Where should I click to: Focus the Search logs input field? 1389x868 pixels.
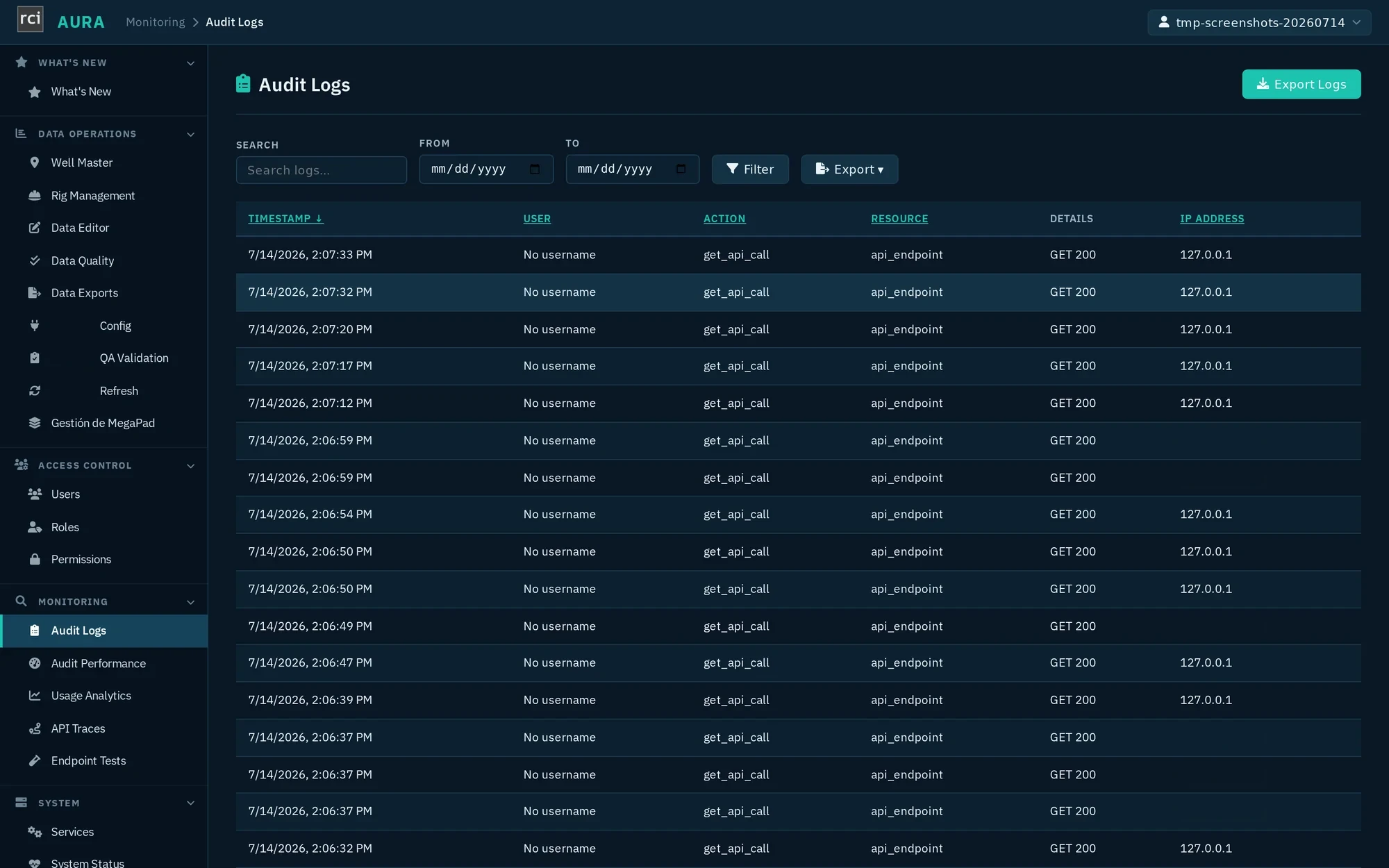coord(322,170)
